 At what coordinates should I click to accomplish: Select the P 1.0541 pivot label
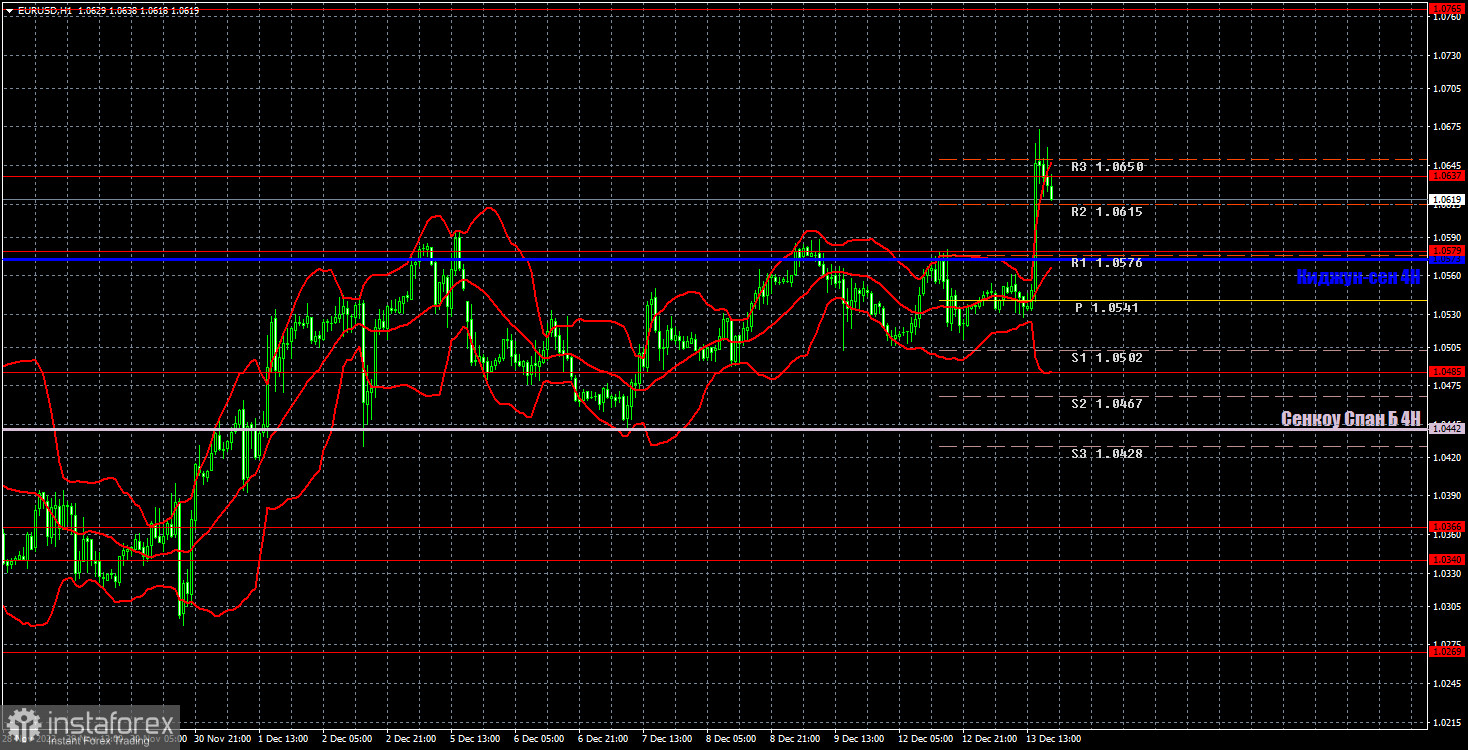pyautogui.click(x=1107, y=308)
